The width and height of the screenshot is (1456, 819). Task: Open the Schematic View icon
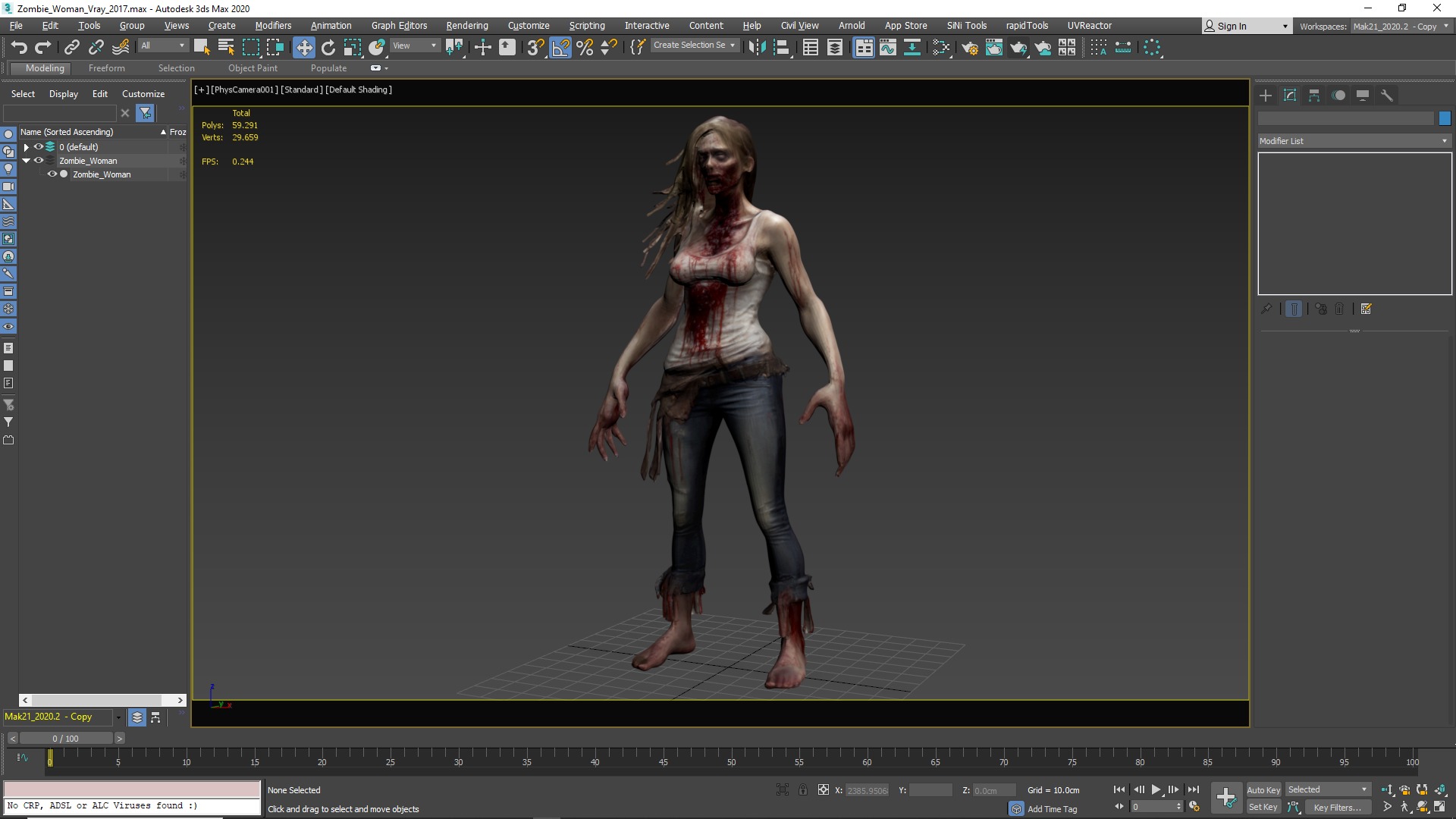(912, 48)
